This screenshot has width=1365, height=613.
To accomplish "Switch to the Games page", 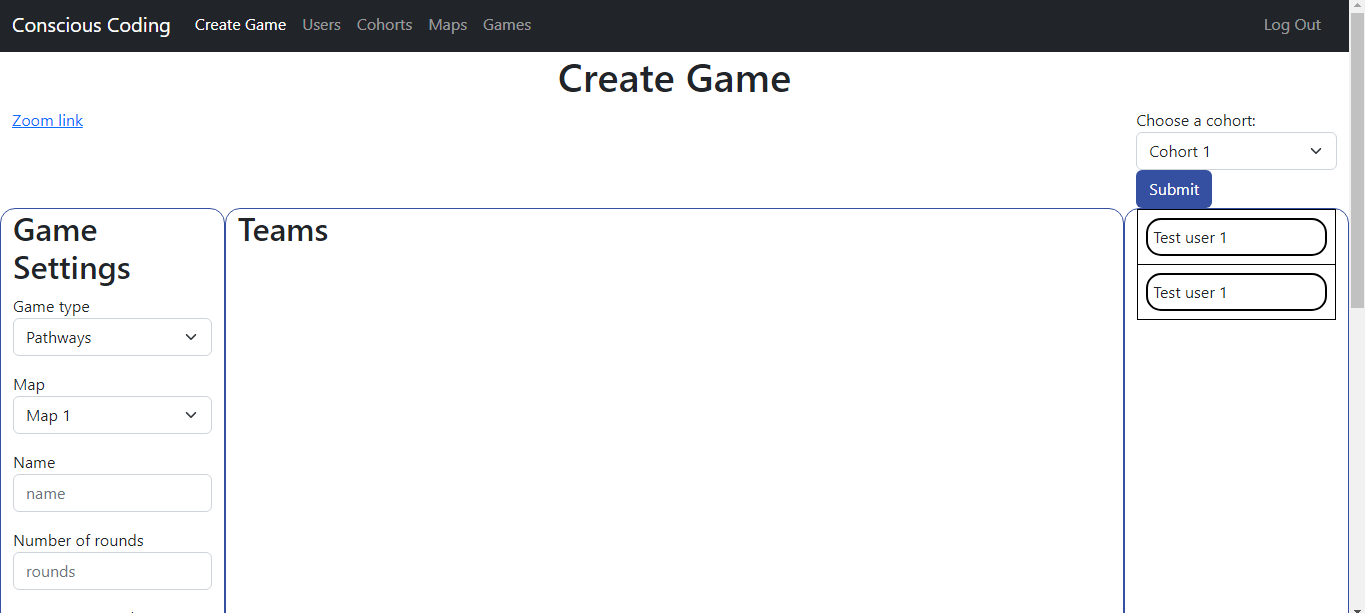I will coord(507,25).
